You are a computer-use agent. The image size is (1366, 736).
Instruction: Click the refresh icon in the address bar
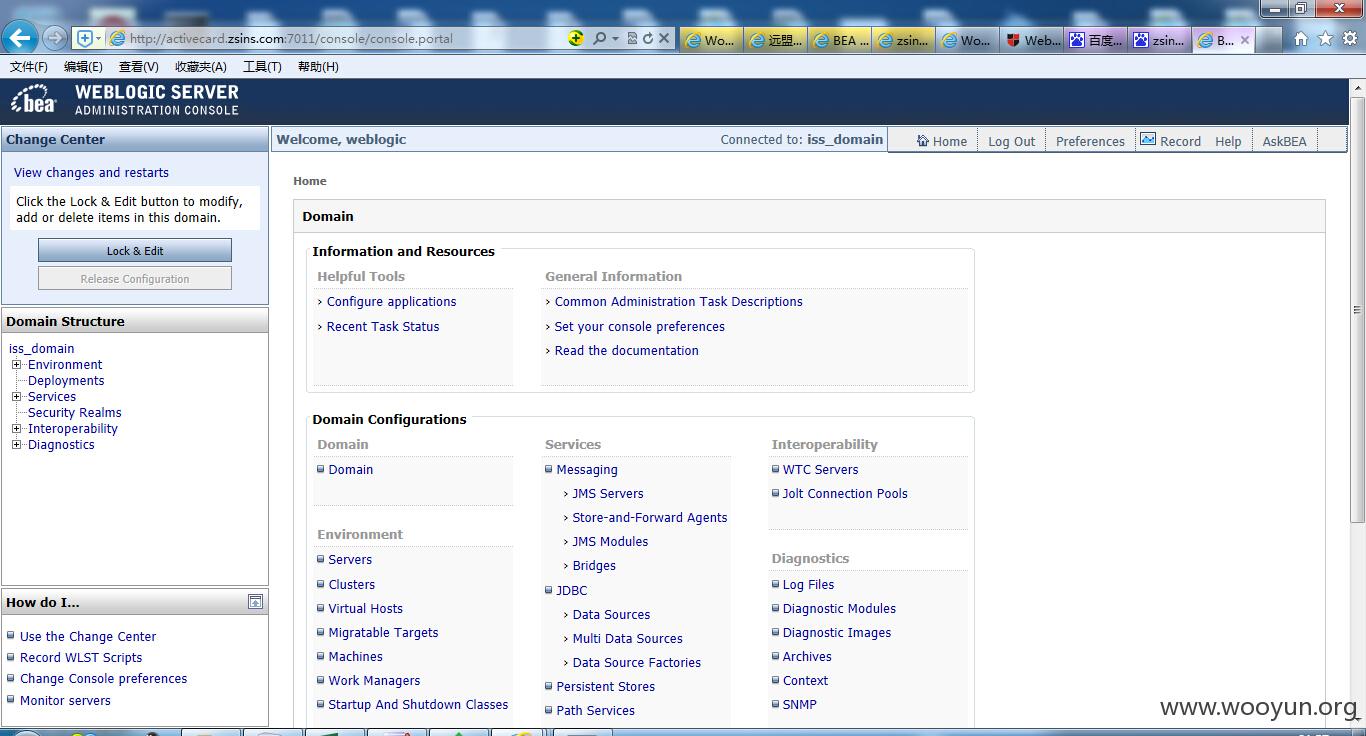tap(648, 38)
